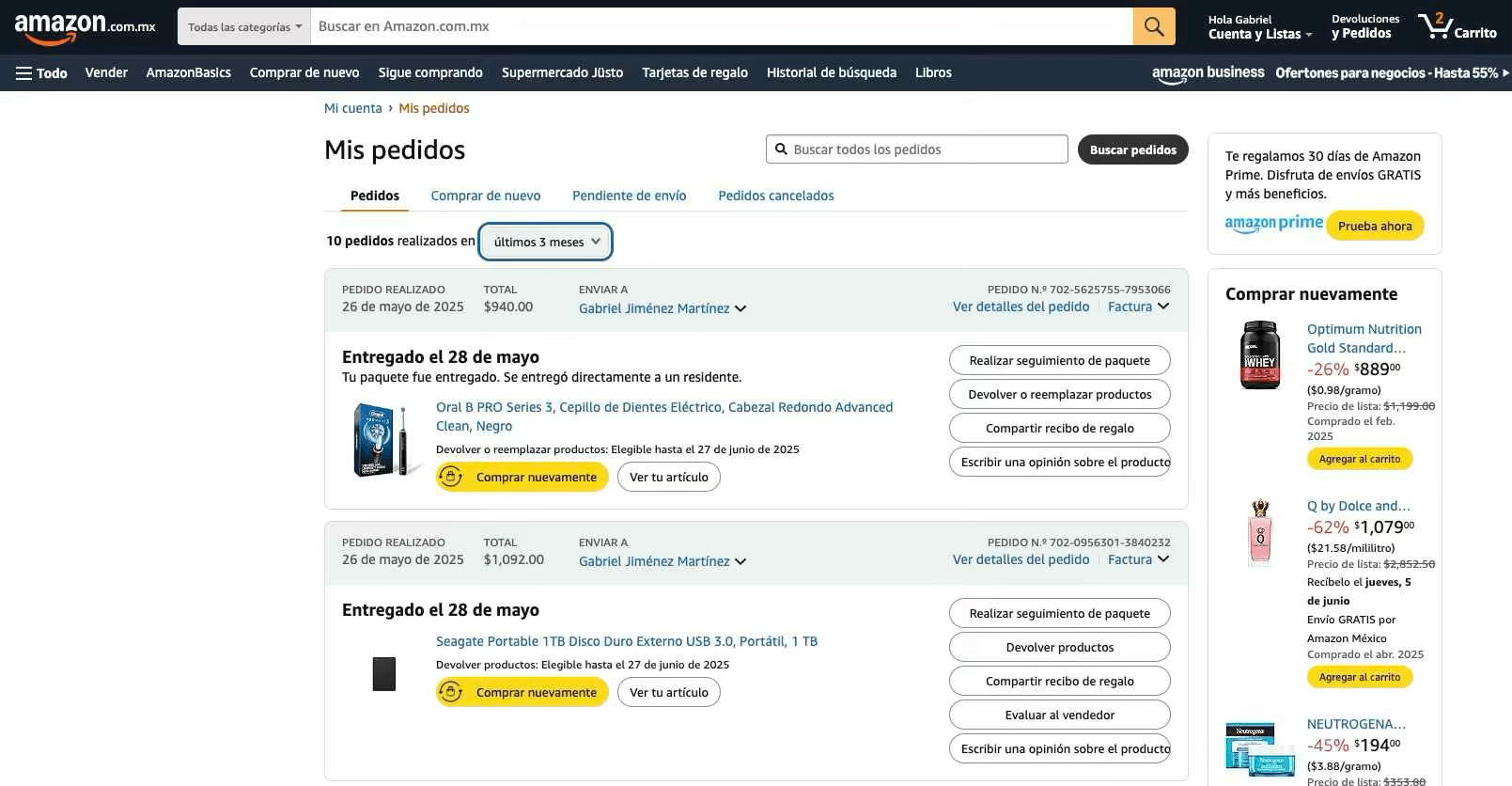Open Comprar de nuevo in the nav bar
The image size is (1512, 786).
[304, 72]
